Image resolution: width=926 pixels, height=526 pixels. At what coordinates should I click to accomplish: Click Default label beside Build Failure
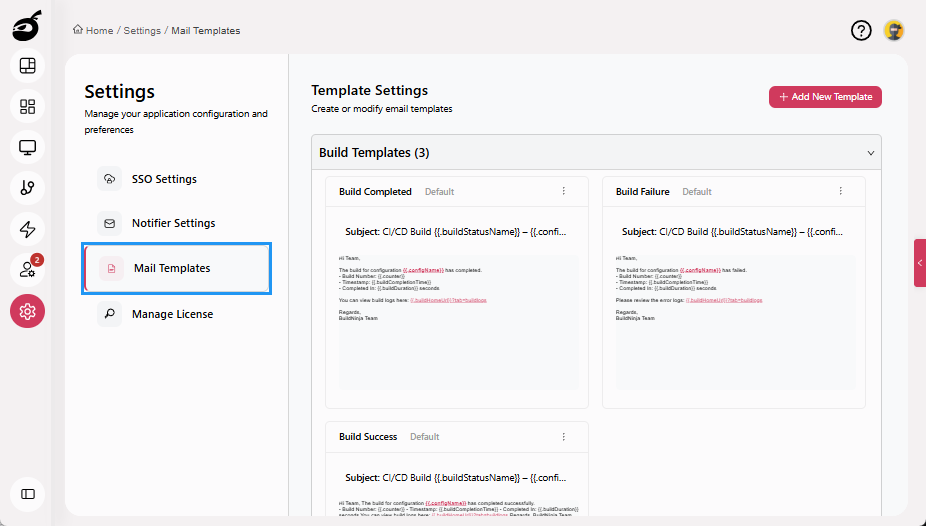click(697, 192)
